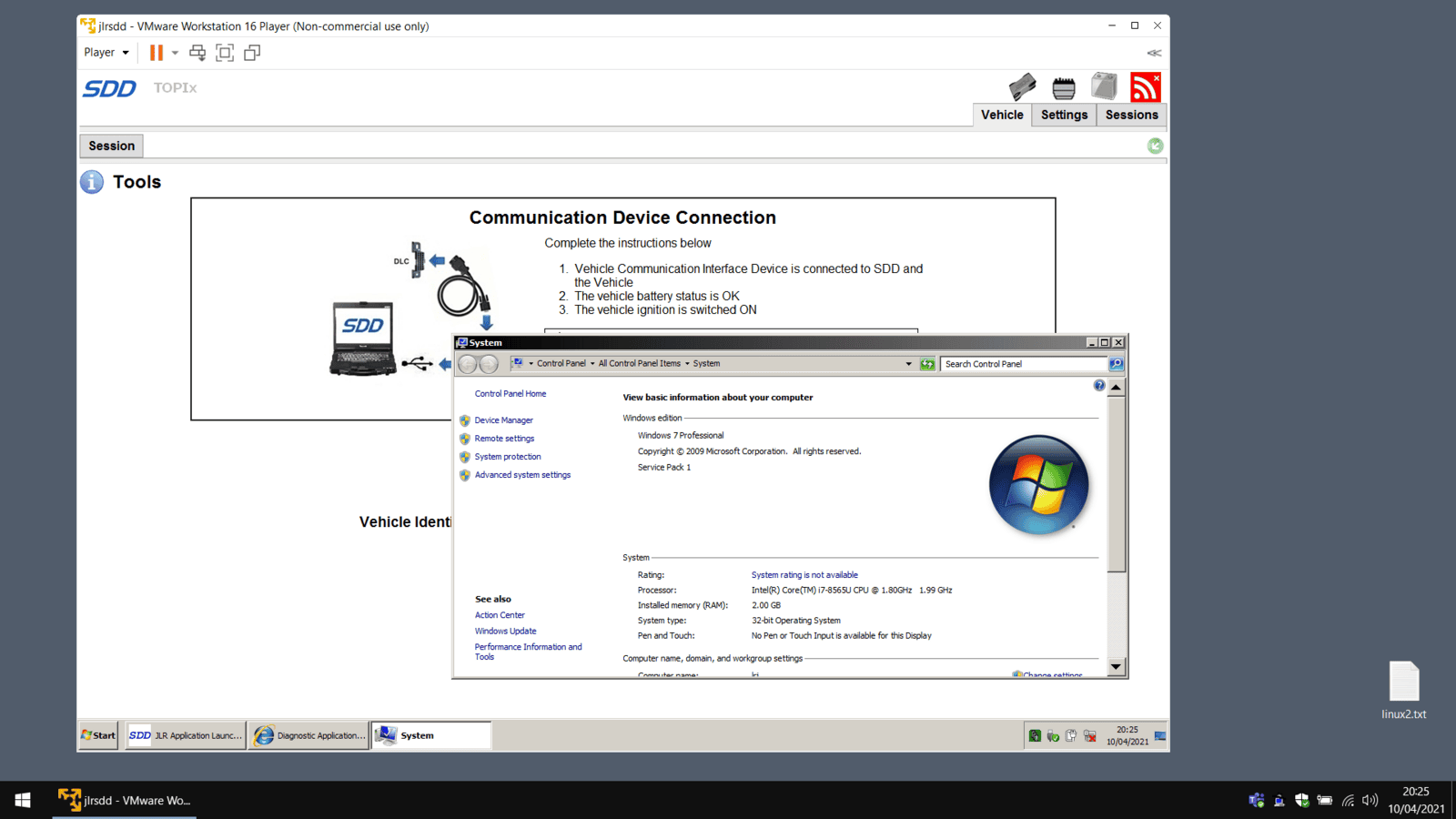Click scroll up arrow in System window
Screen dimensions: 1456x819
click(1116, 387)
